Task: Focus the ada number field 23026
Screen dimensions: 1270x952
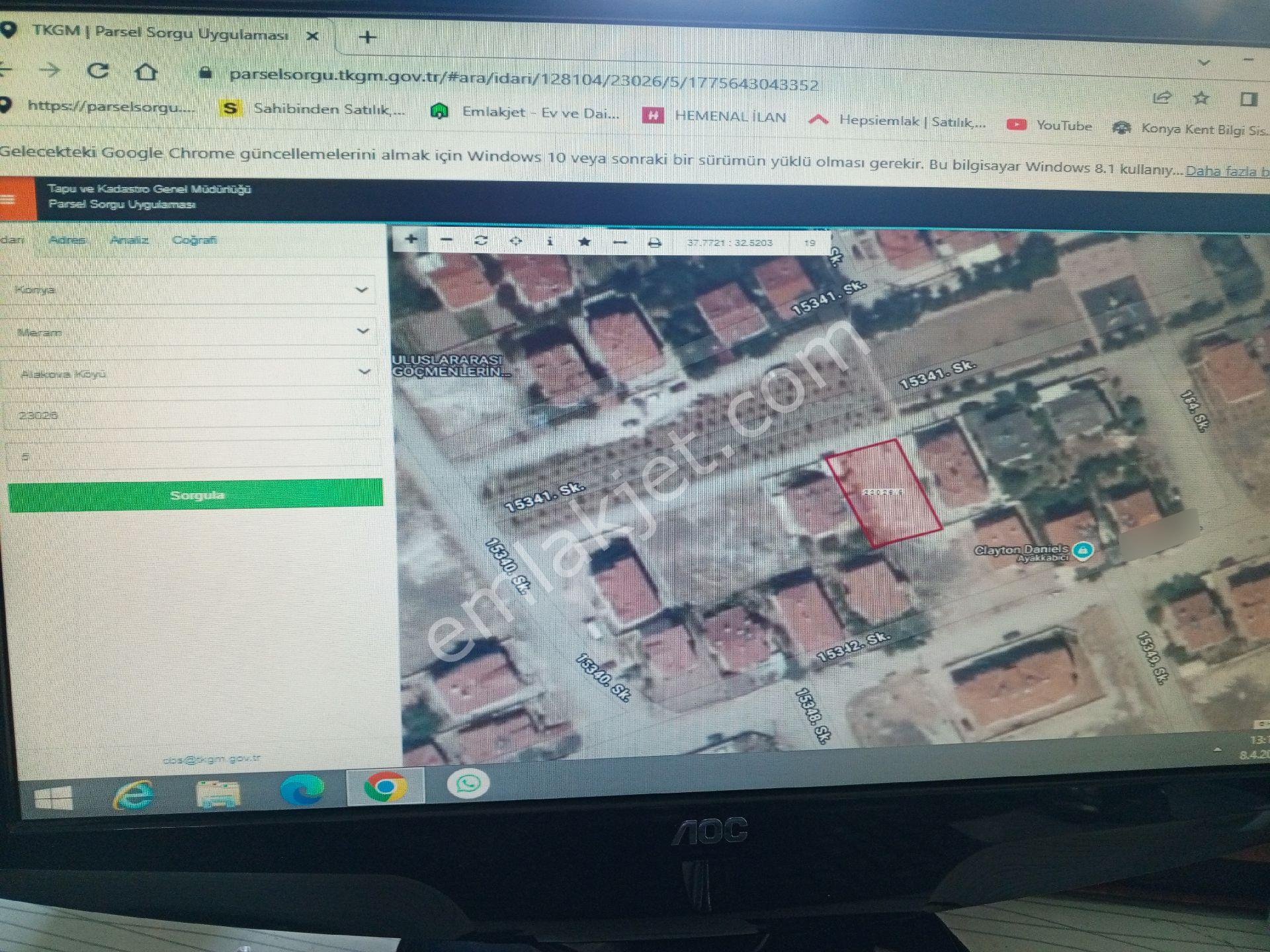Action: pos(192,415)
